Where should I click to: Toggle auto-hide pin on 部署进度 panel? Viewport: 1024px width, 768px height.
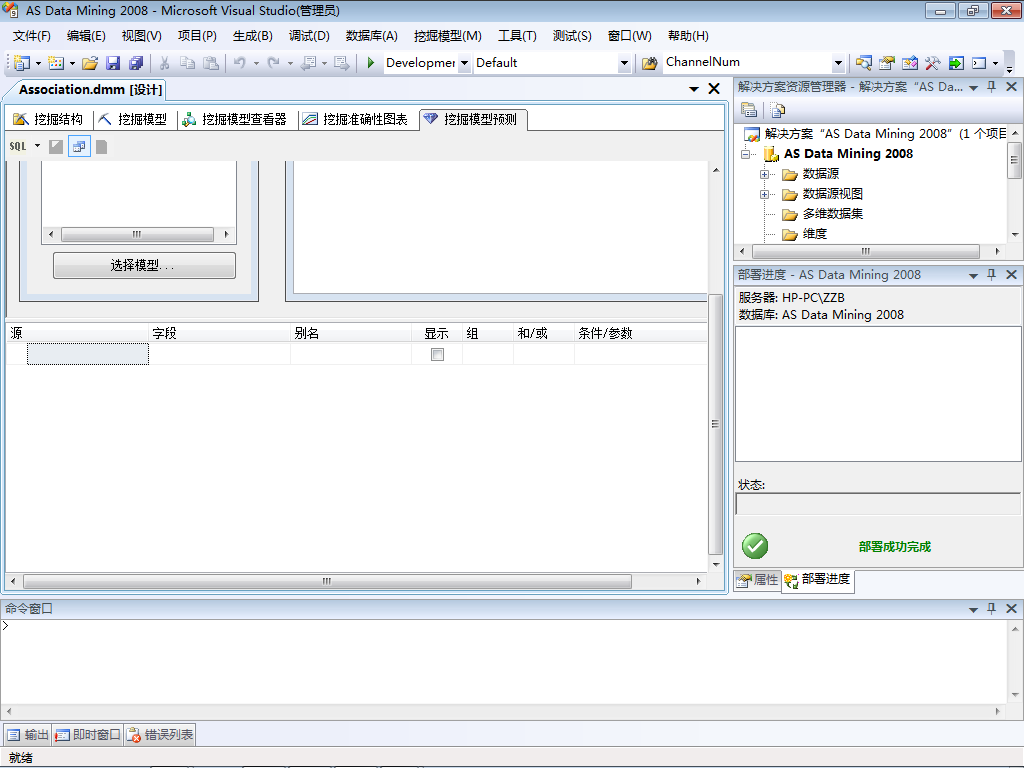[x=991, y=275]
